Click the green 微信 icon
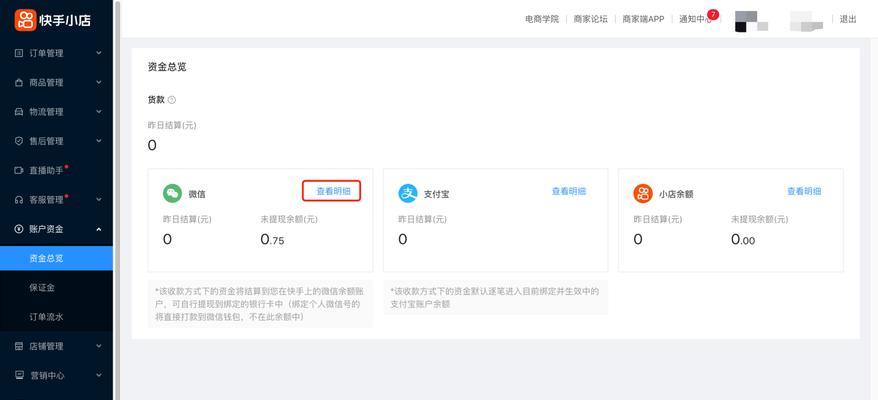This screenshot has width=878, height=400. (172, 194)
